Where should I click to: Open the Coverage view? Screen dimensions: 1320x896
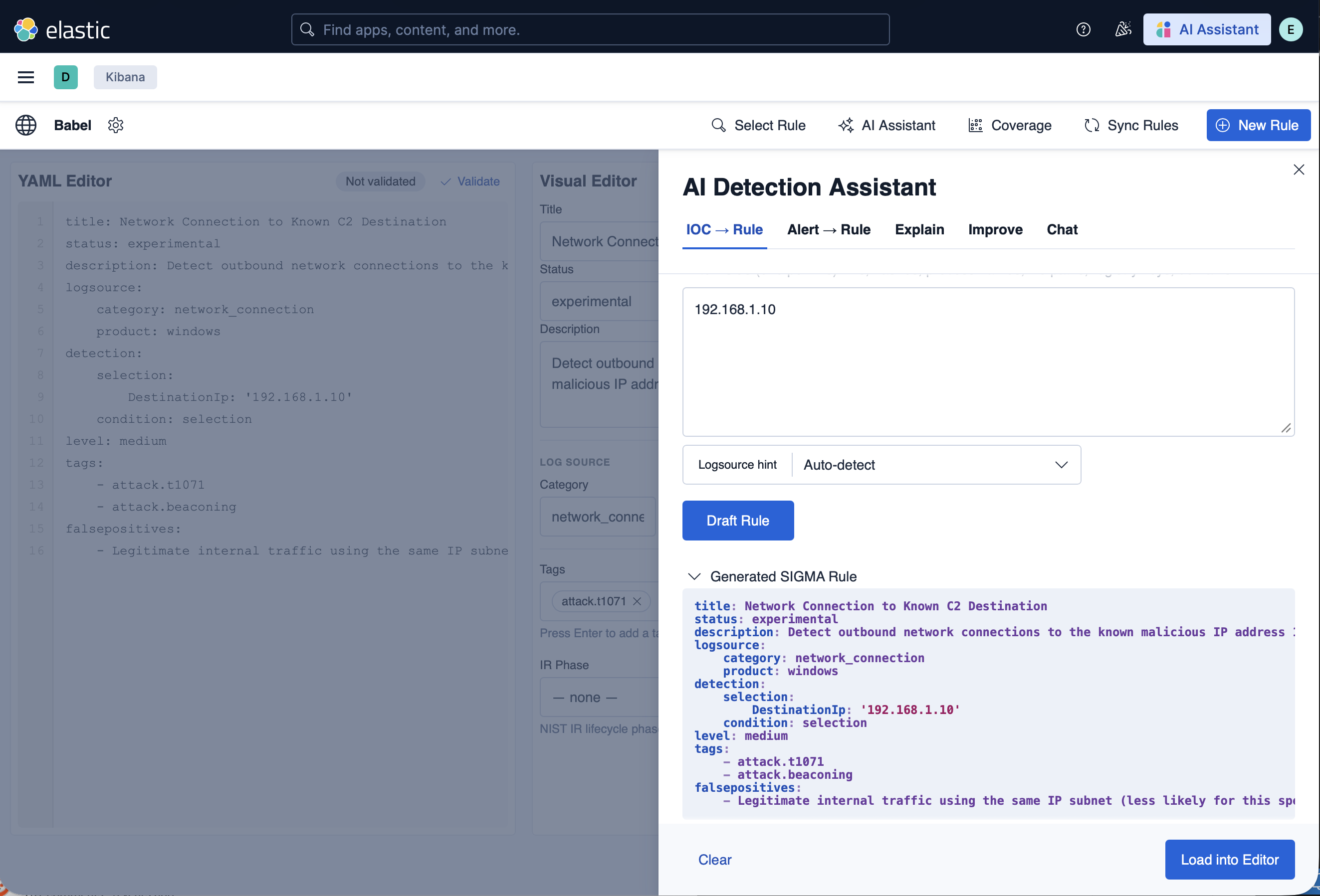(x=1010, y=125)
